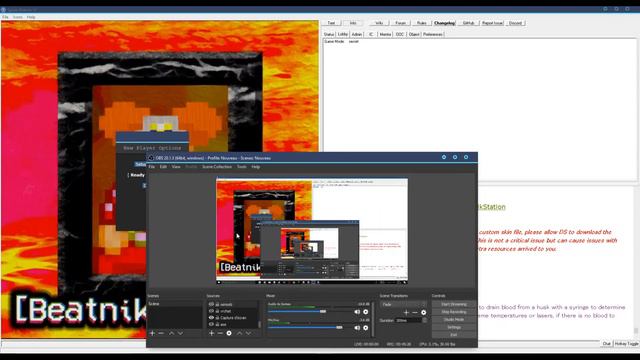Add a scene transition with plus icon
This screenshot has width=640, height=360.
tap(406, 312)
